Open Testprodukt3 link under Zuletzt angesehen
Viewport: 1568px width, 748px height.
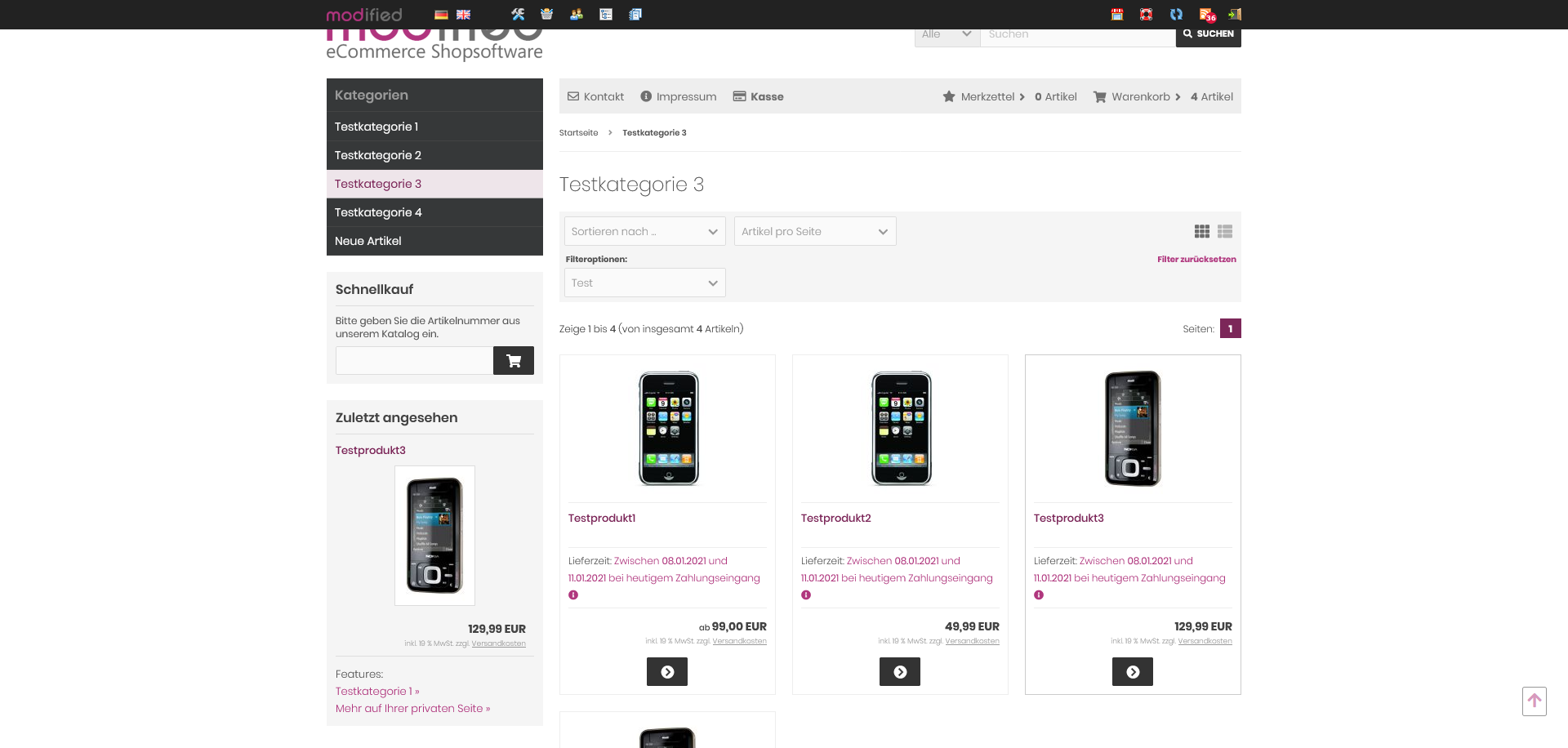[x=371, y=451]
